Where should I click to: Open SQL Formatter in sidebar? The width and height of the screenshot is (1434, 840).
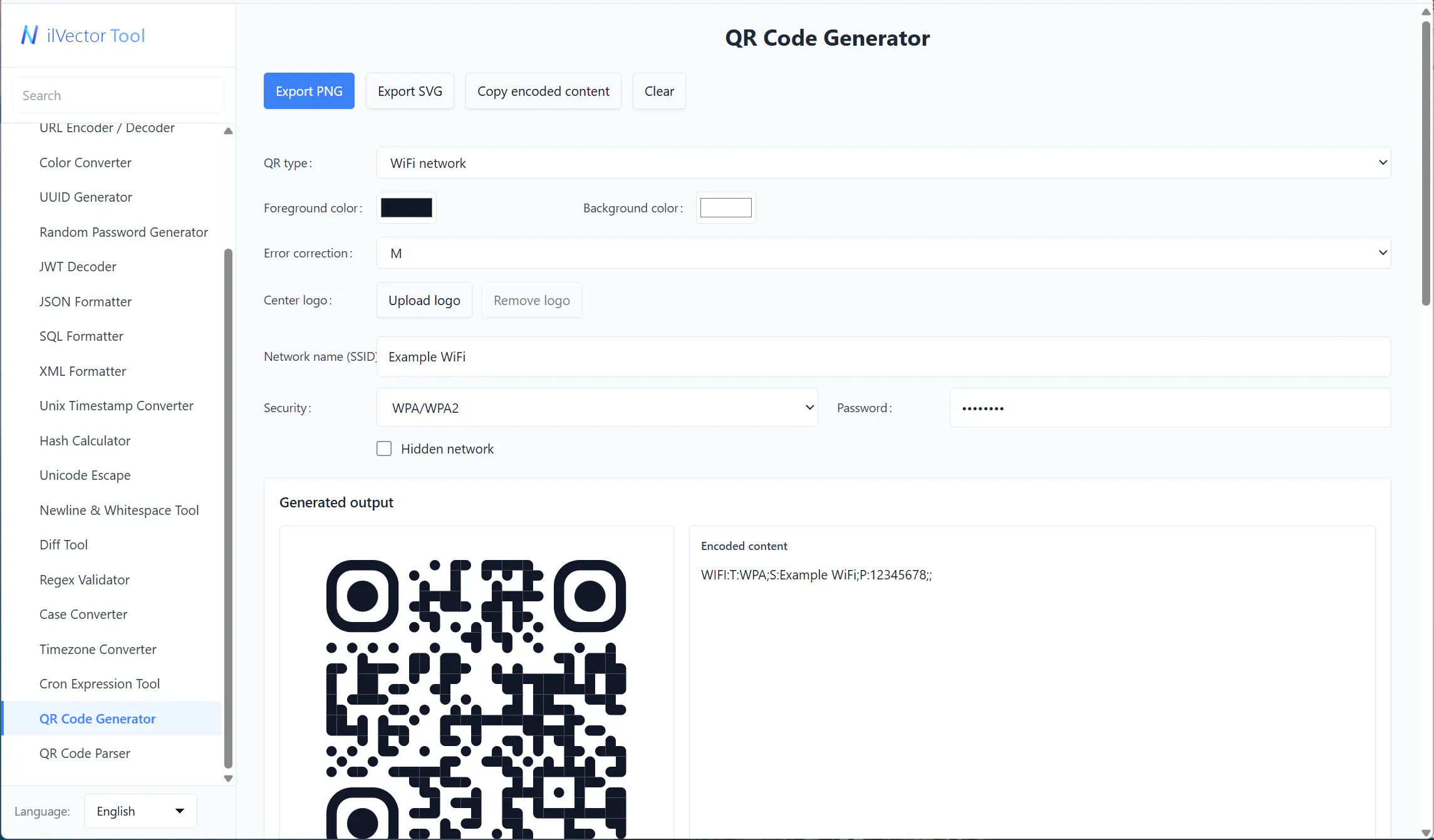click(81, 336)
